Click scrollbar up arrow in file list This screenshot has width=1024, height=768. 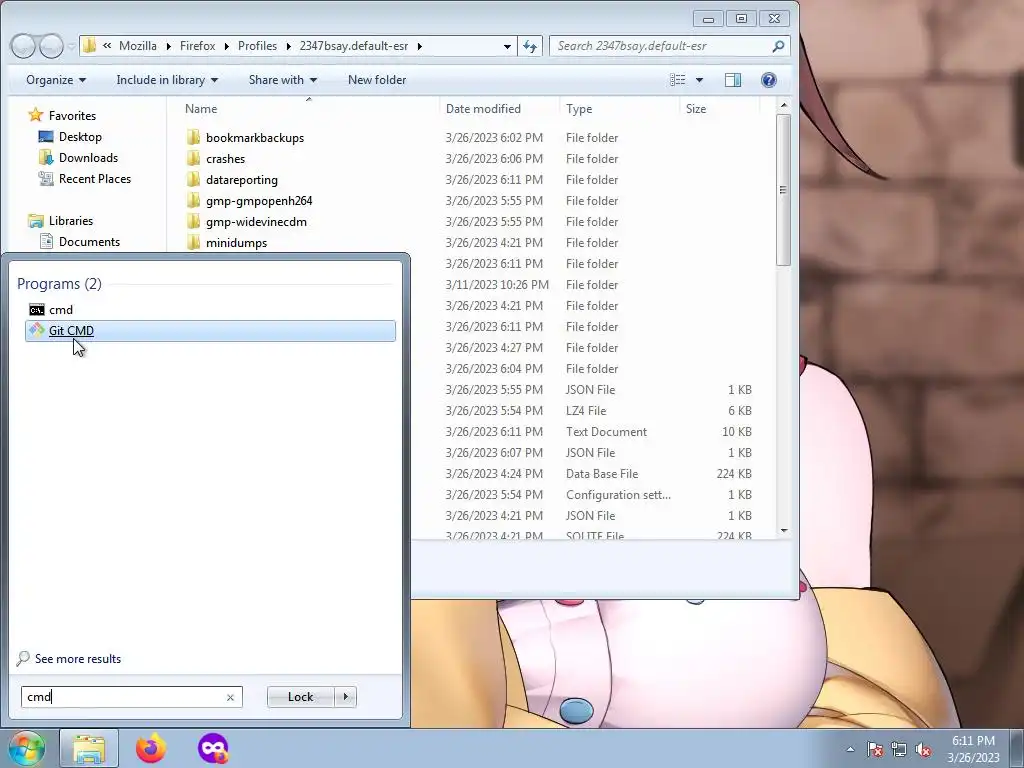(784, 105)
